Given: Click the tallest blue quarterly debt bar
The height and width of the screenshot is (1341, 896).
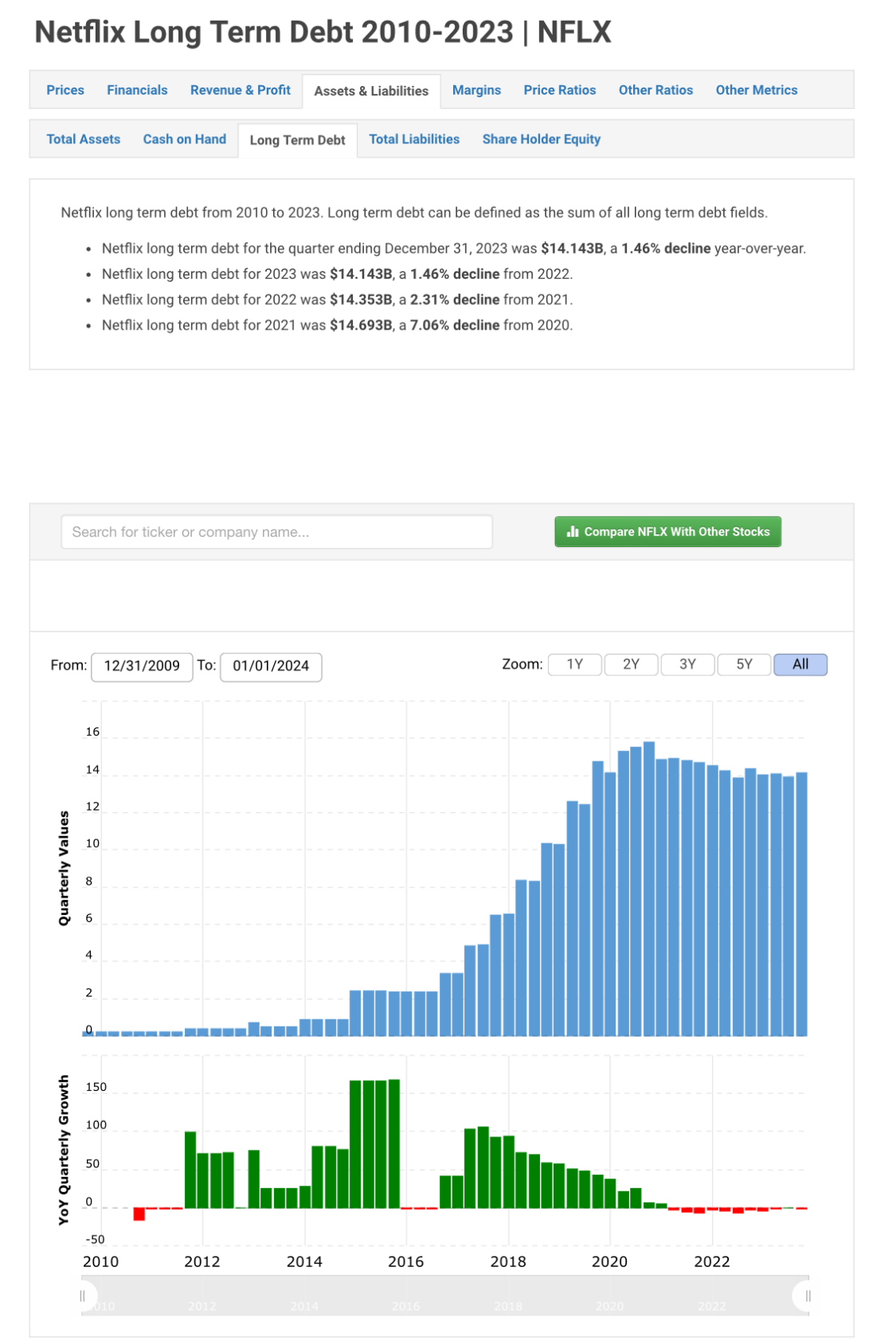Looking at the screenshot, I should coord(649,889).
